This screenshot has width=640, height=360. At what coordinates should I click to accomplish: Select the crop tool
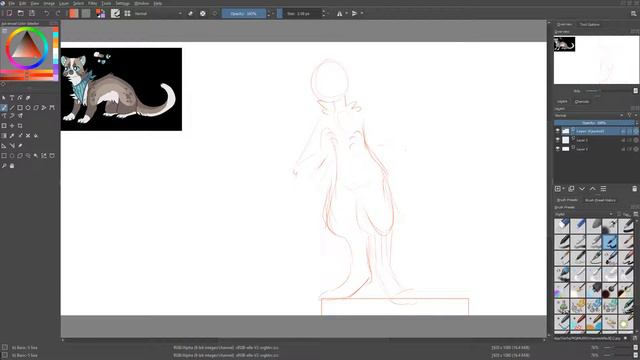[20, 126]
